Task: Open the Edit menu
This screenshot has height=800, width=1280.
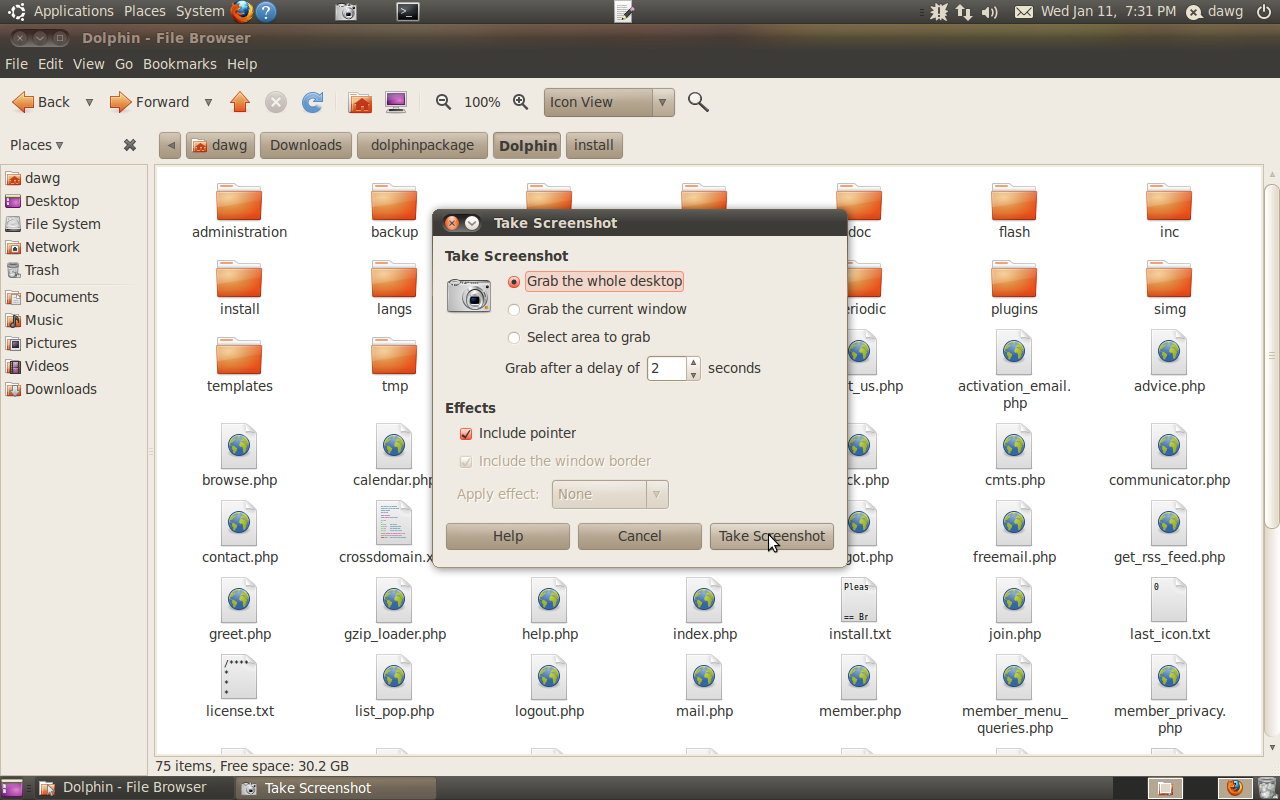Action: (50, 64)
